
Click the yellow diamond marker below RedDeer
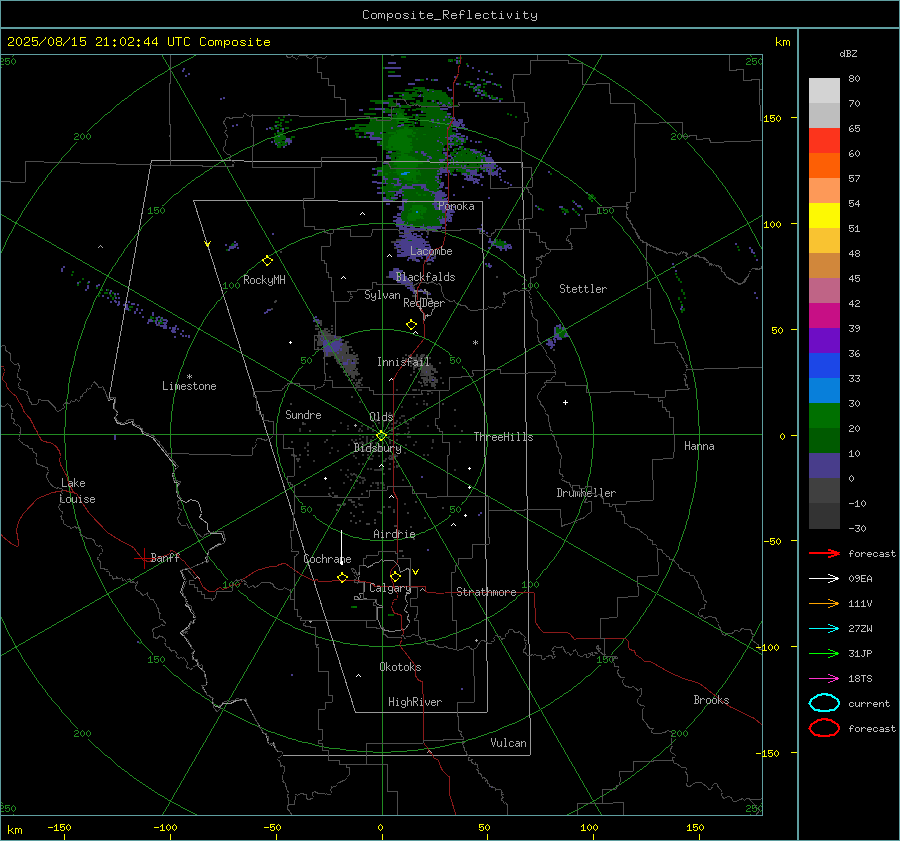411,325
